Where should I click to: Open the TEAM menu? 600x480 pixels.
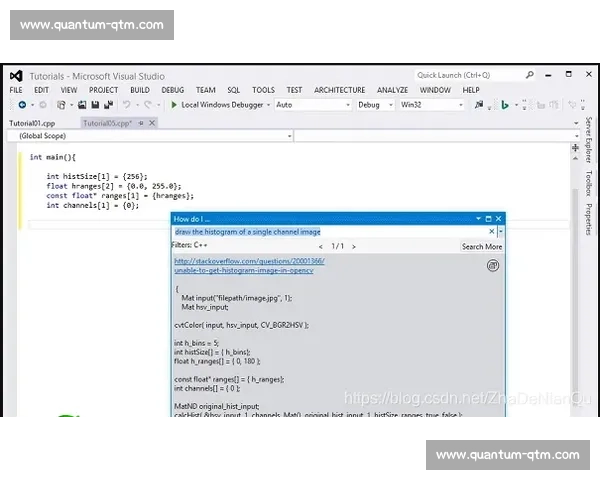pyautogui.click(x=205, y=90)
